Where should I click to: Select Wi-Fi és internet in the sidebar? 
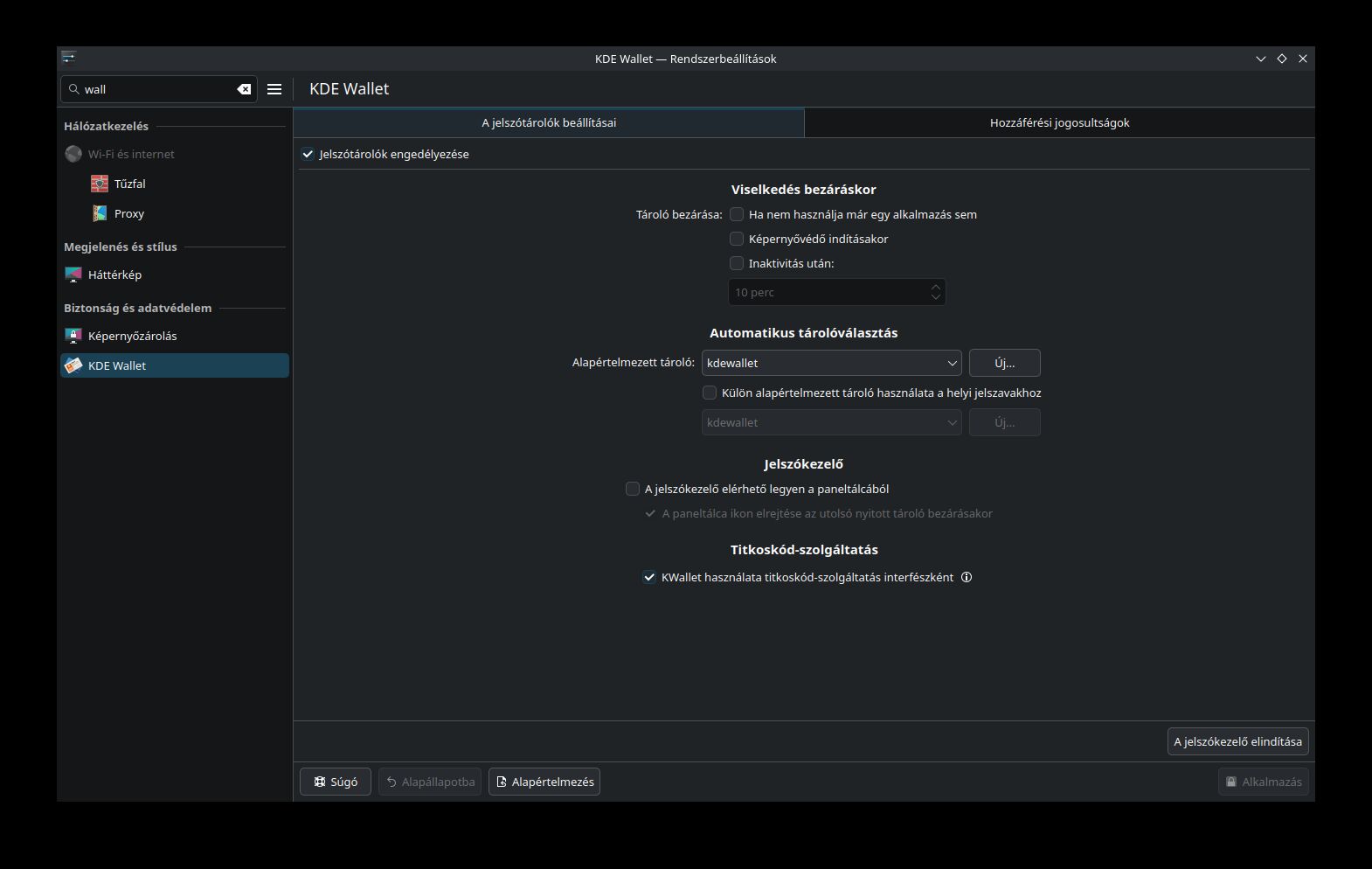tap(175, 154)
